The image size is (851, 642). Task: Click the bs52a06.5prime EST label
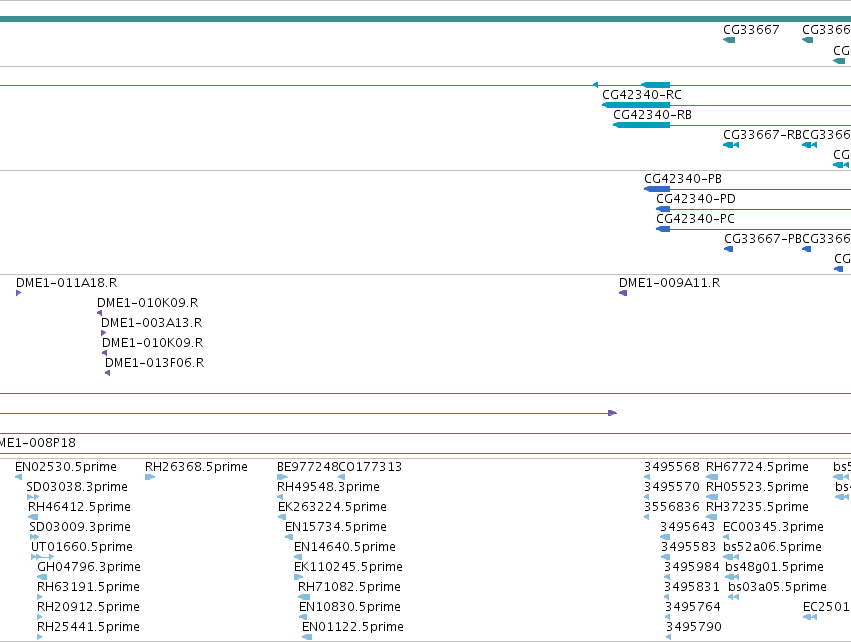(x=772, y=546)
